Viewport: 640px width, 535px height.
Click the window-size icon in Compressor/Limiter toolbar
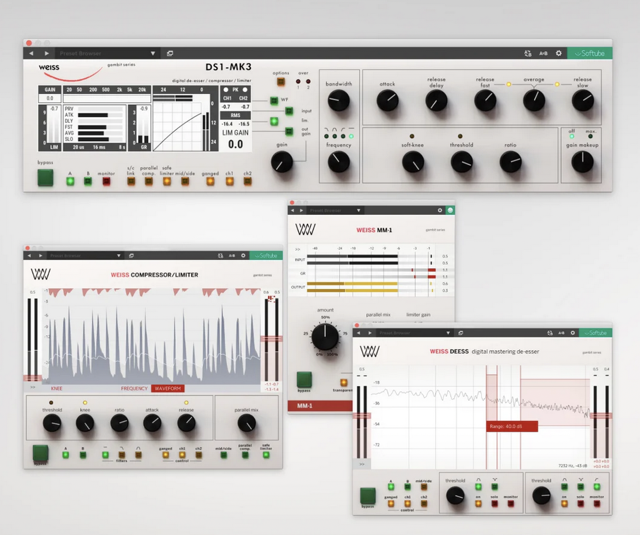[131, 255]
